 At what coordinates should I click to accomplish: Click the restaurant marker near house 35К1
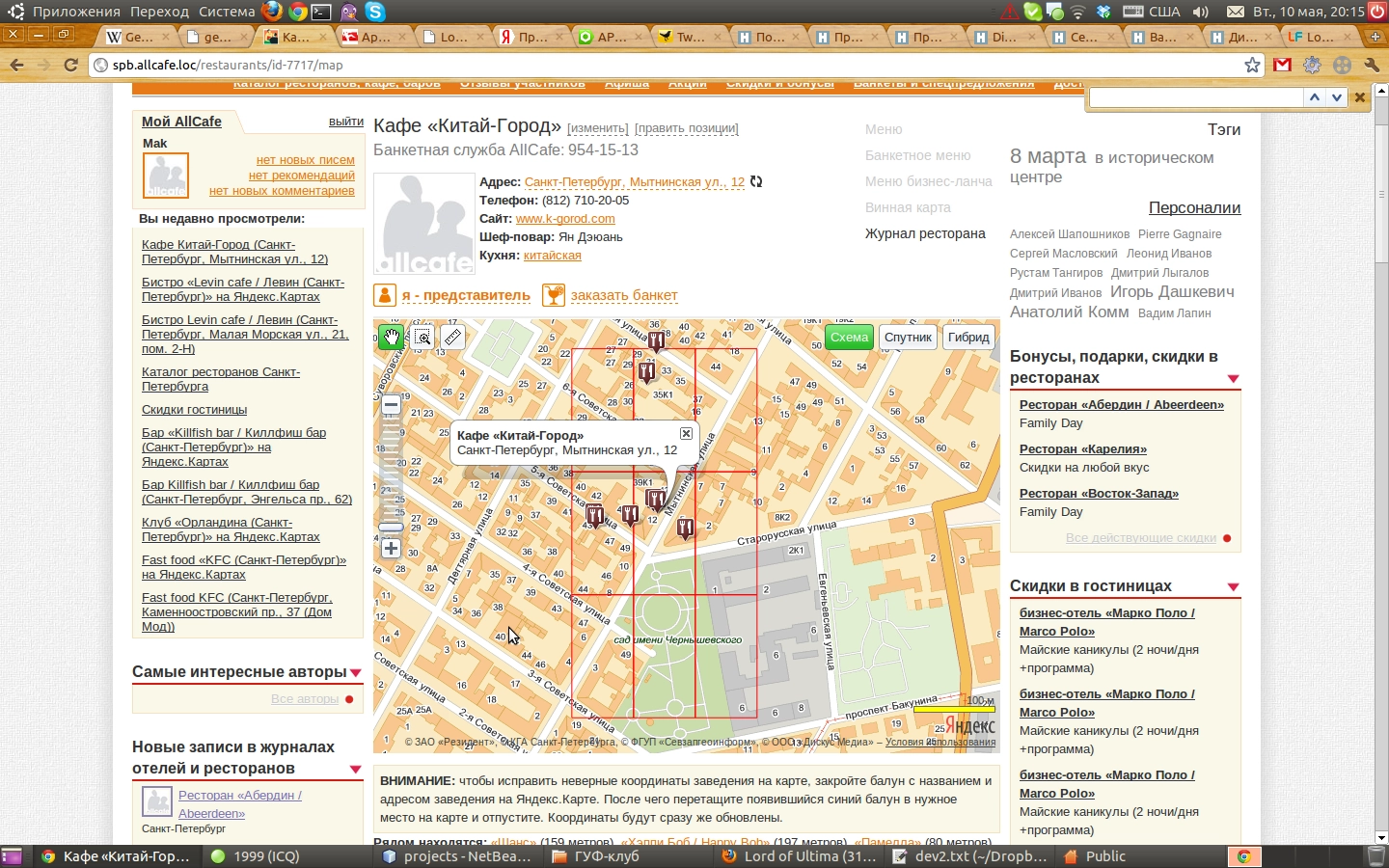click(646, 371)
